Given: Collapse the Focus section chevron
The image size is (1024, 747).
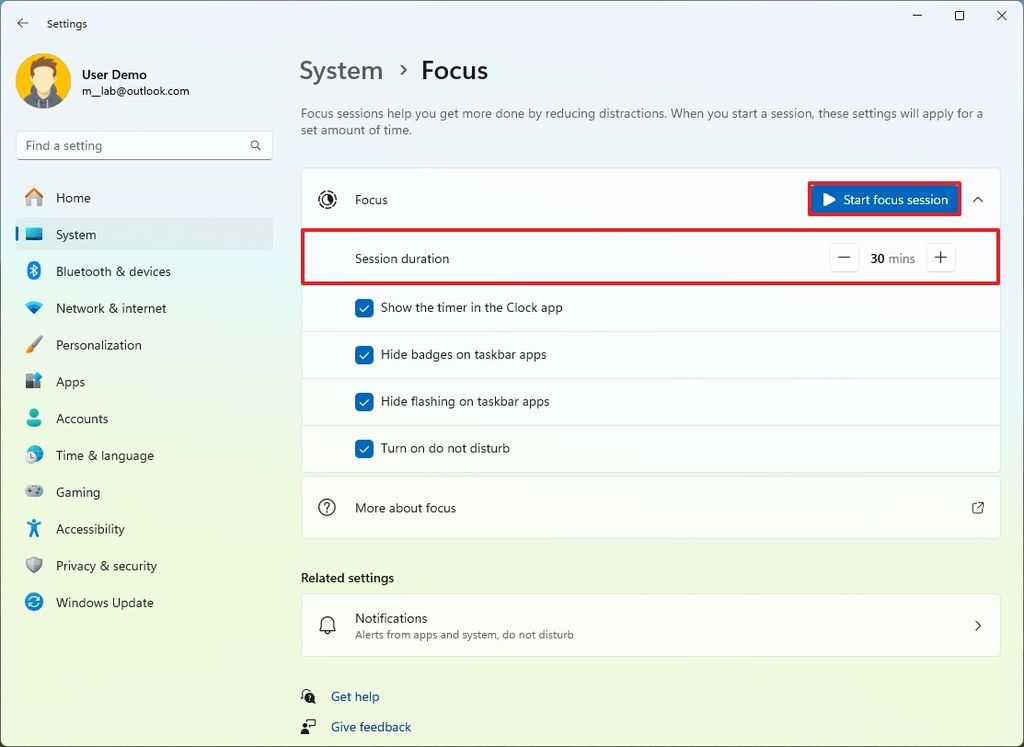Looking at the screenshot, I should [978, 199].
